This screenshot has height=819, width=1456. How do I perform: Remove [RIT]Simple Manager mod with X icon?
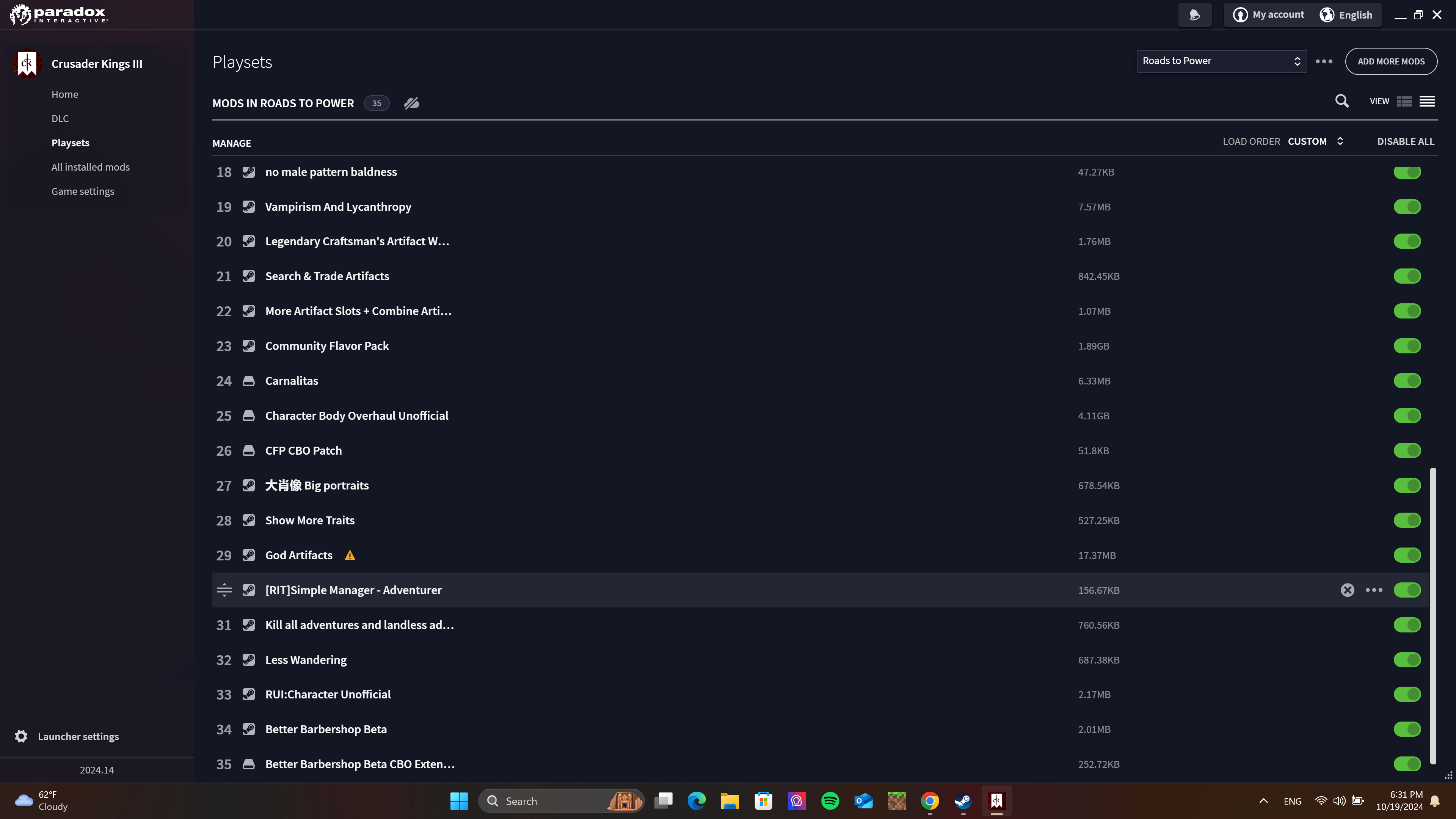(1348, 590)
